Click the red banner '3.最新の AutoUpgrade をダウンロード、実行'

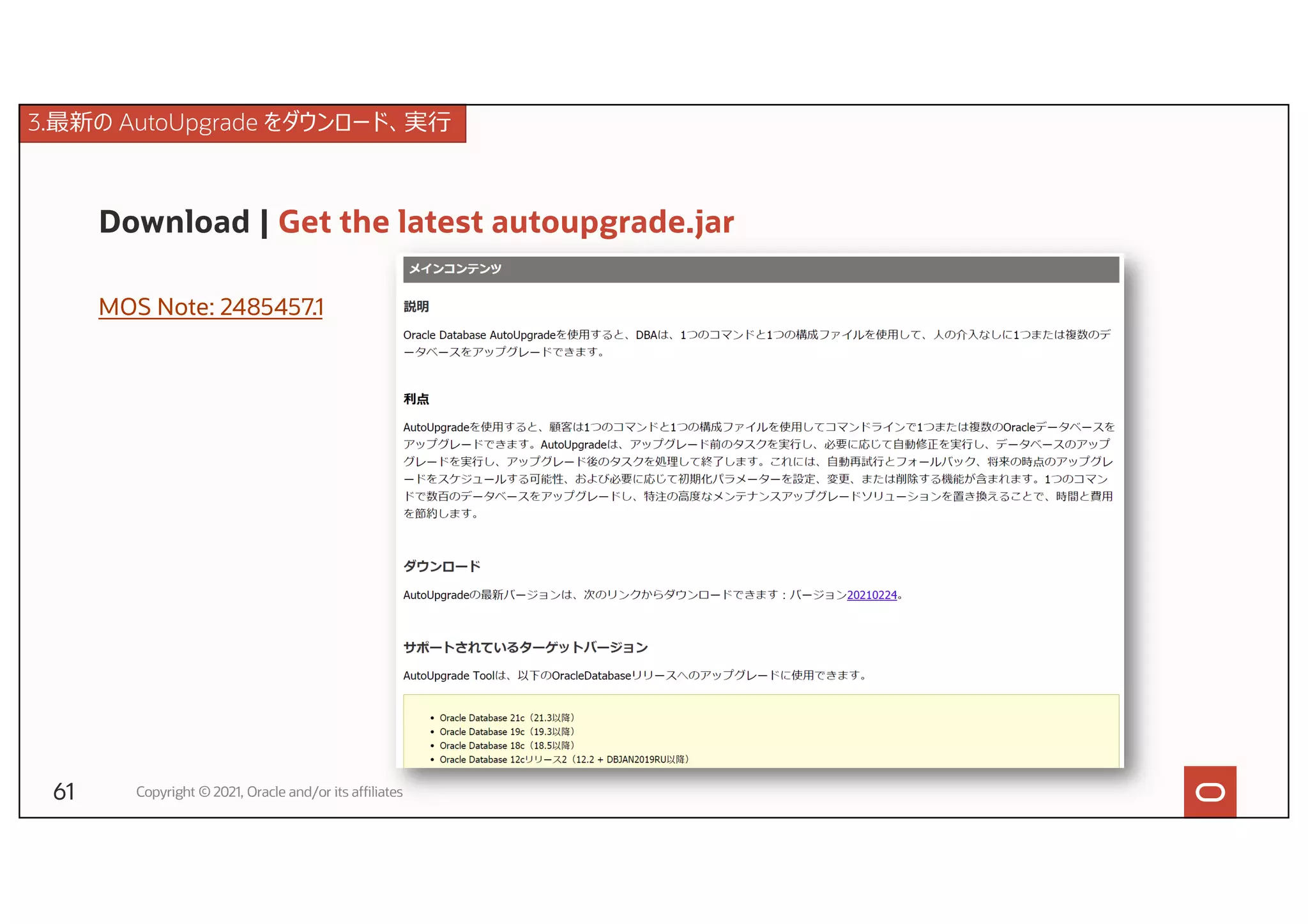(243, 123)
